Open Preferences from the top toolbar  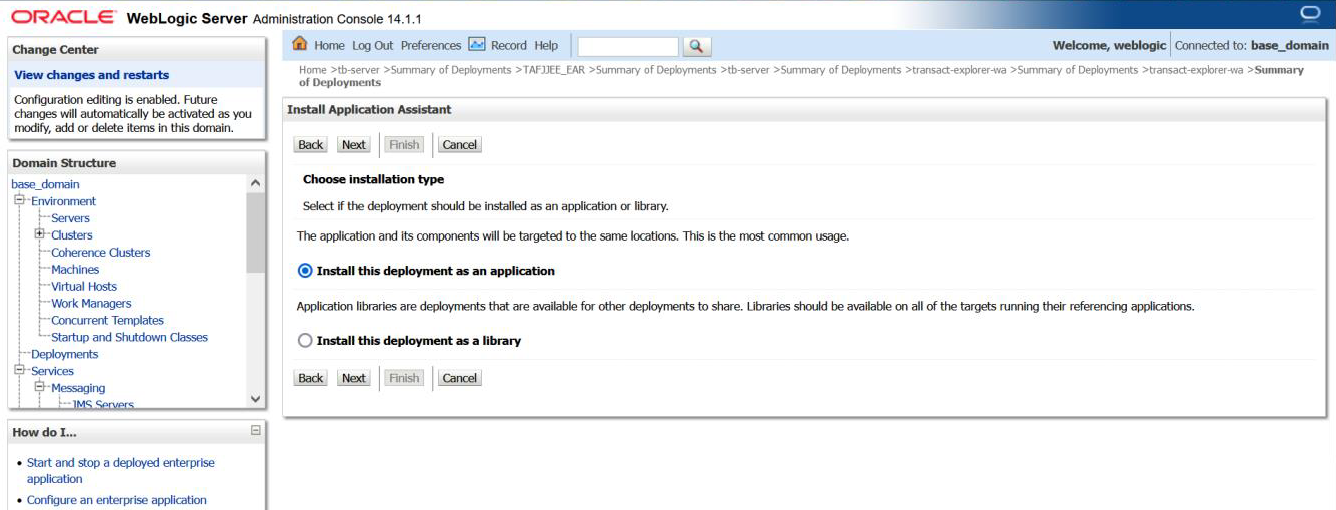431,46
